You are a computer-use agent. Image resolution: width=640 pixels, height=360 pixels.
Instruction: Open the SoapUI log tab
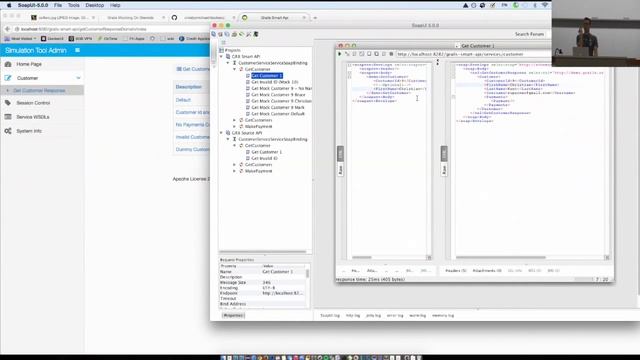click(x=330, y=316)
